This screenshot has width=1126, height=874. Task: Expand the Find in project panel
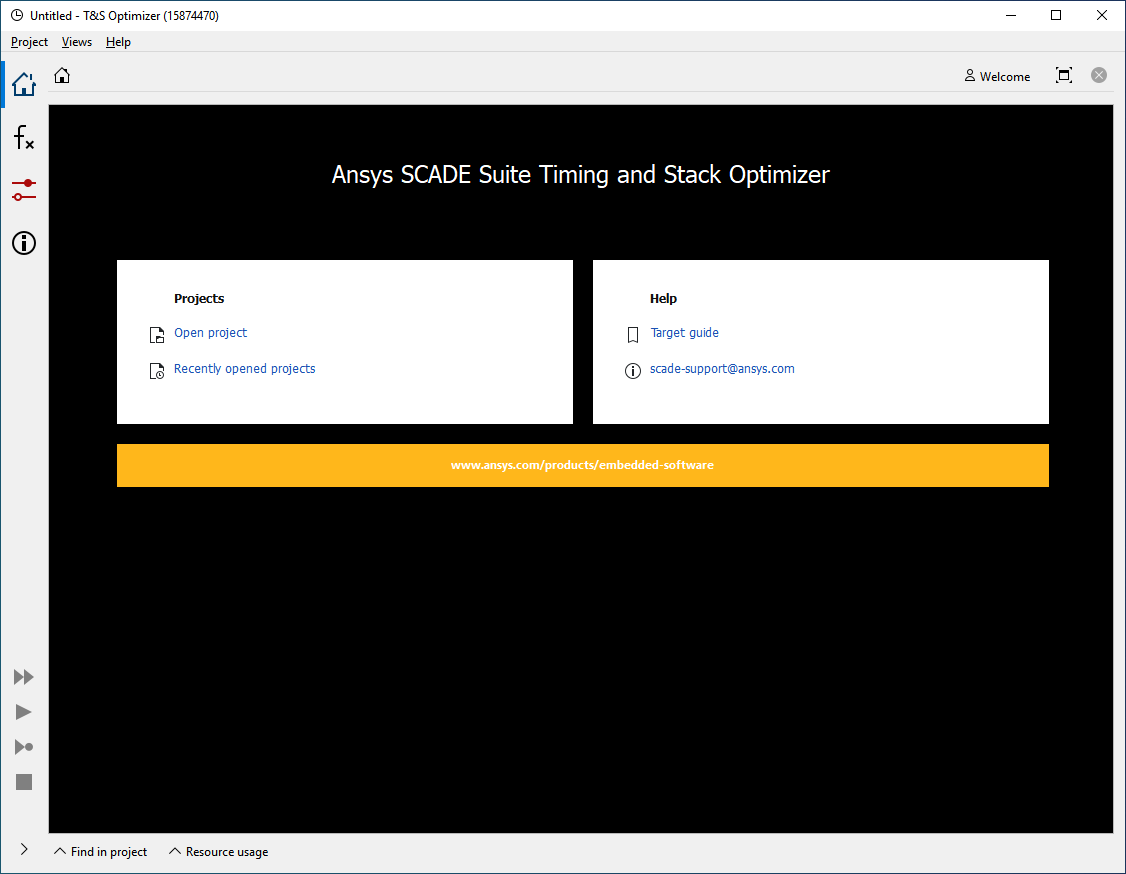(101, 852)
